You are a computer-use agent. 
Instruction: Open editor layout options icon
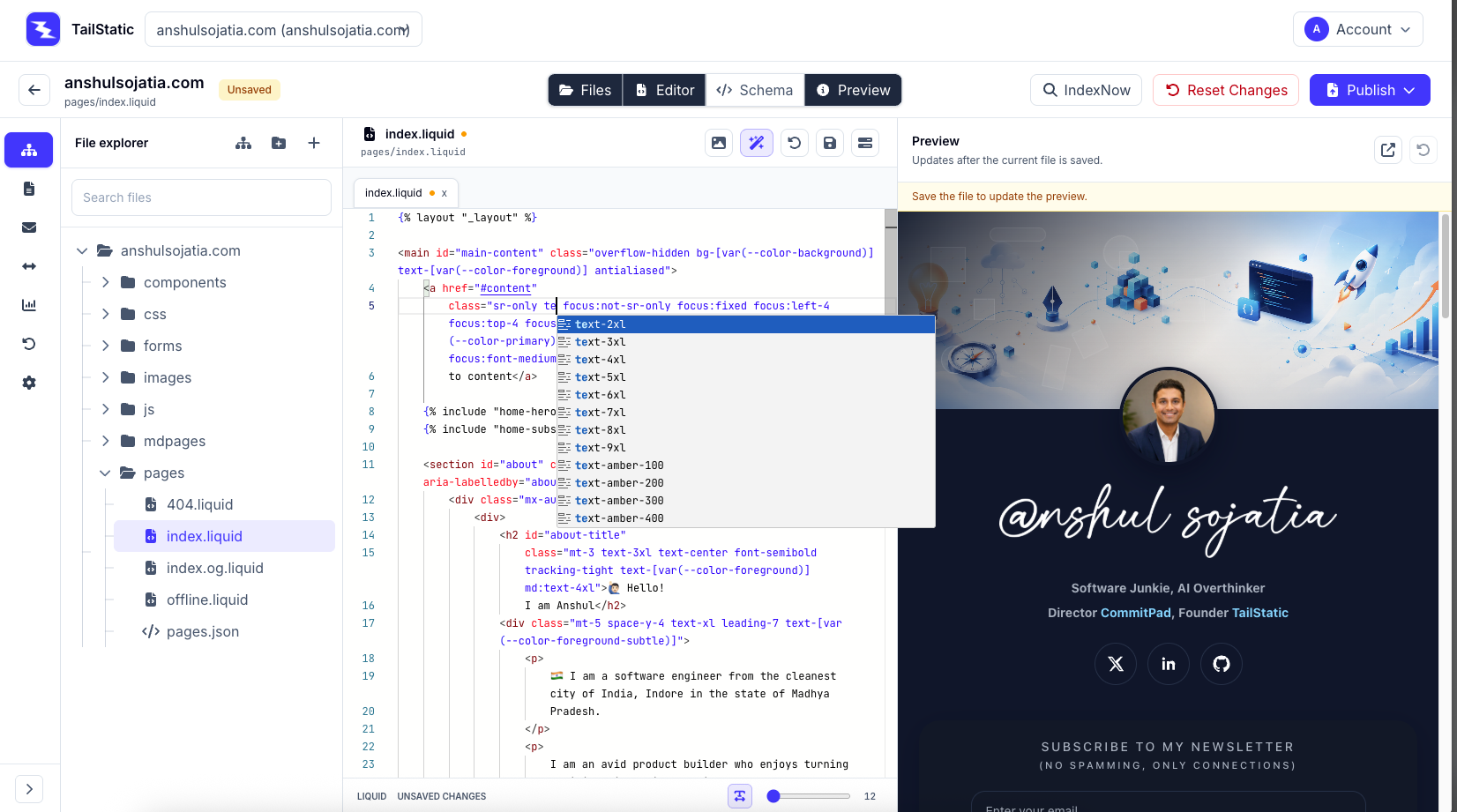pyautogui.click(x=865, y=143)
